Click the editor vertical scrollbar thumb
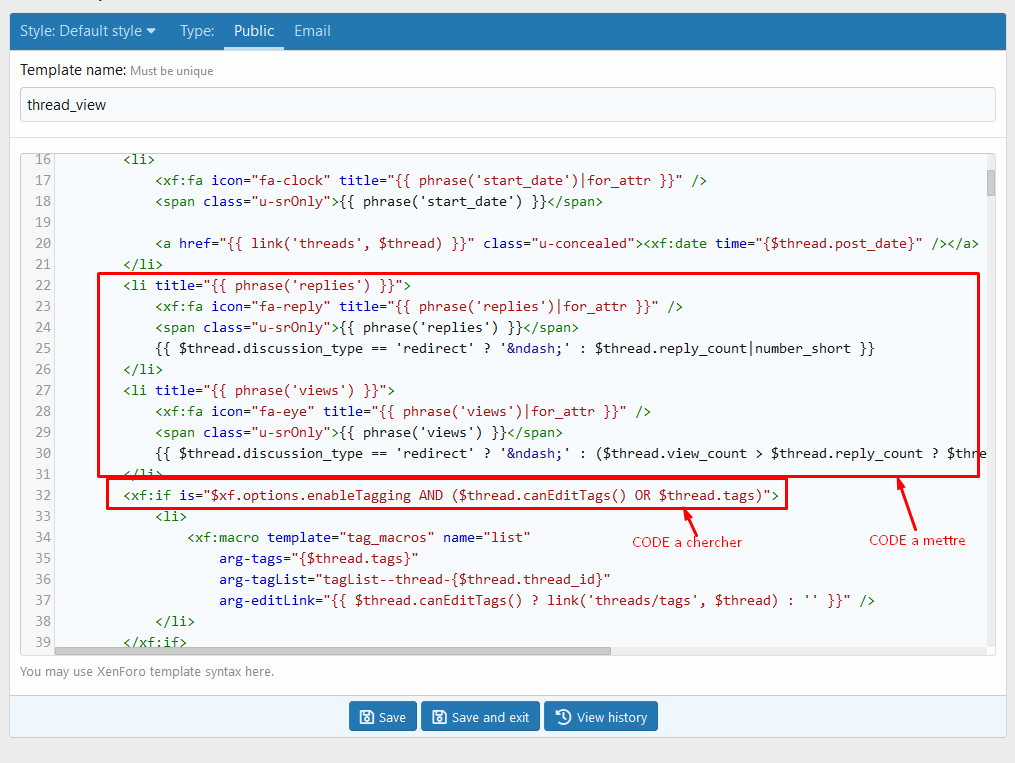The width and height of the screenshot is (1015, 763). [x=990, y=182]
